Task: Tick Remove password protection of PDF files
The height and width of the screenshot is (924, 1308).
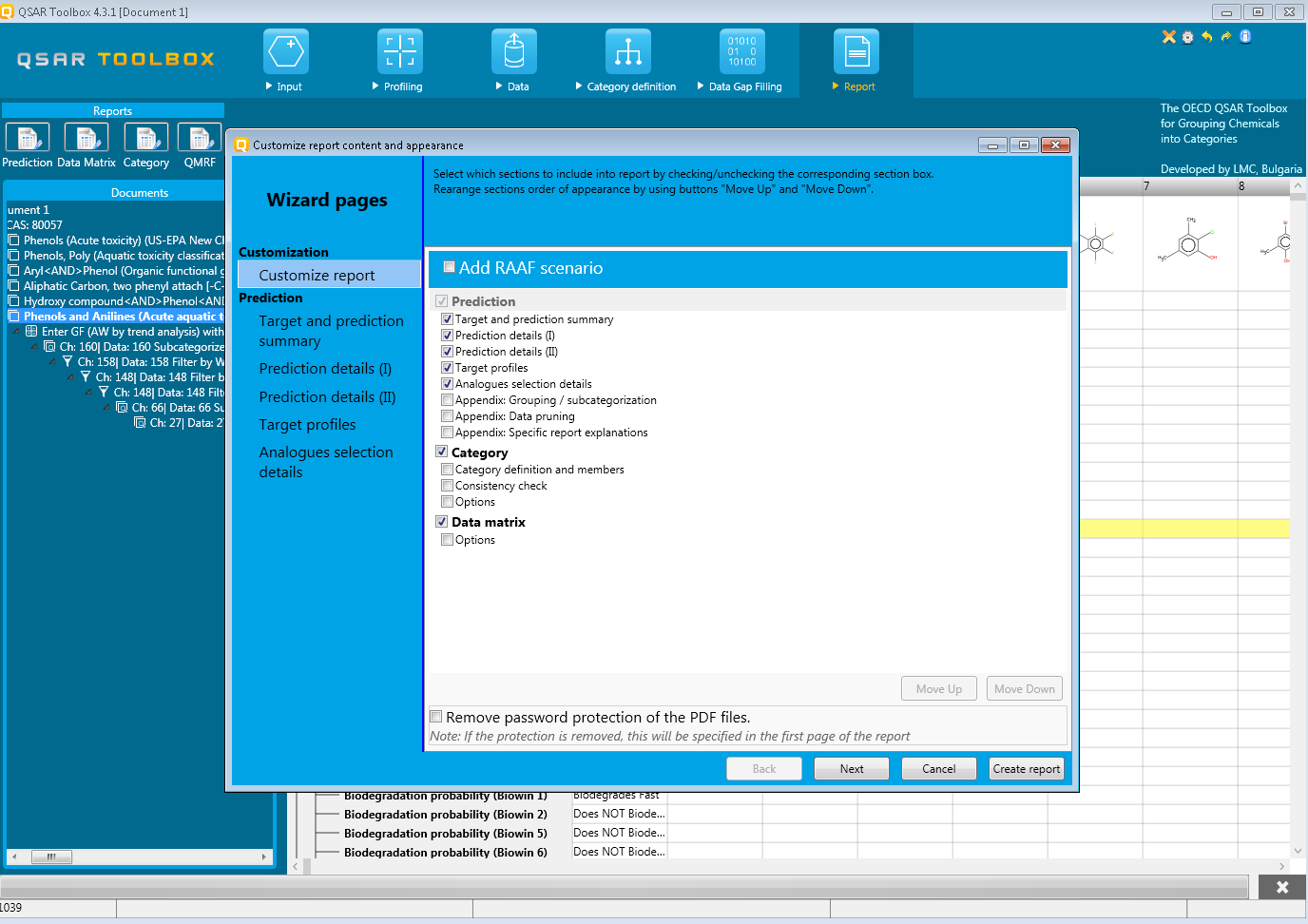Action: pos(436,717)
